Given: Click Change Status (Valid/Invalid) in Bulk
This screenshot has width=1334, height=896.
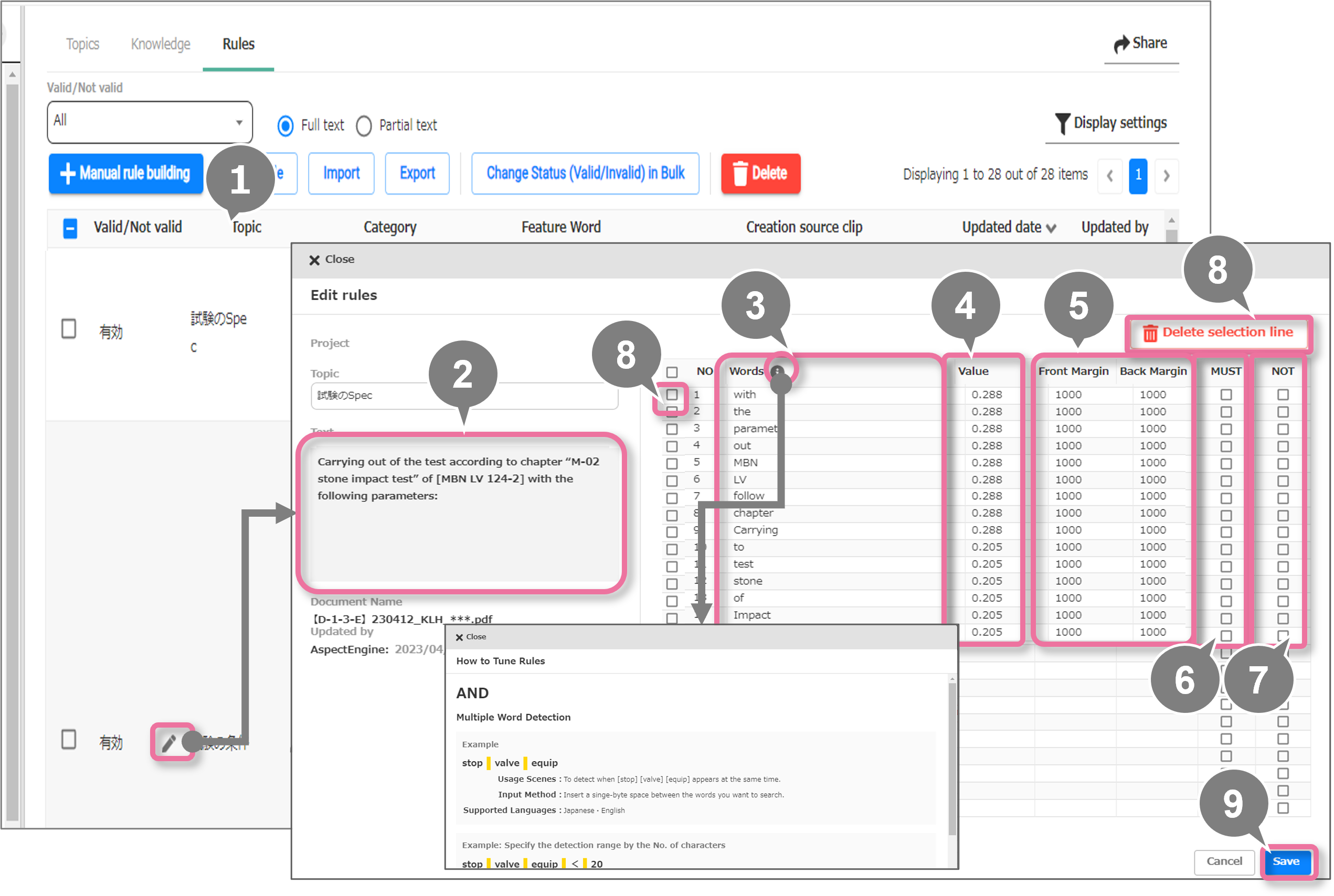Looking at the screenshot, I should coord(585,173).
